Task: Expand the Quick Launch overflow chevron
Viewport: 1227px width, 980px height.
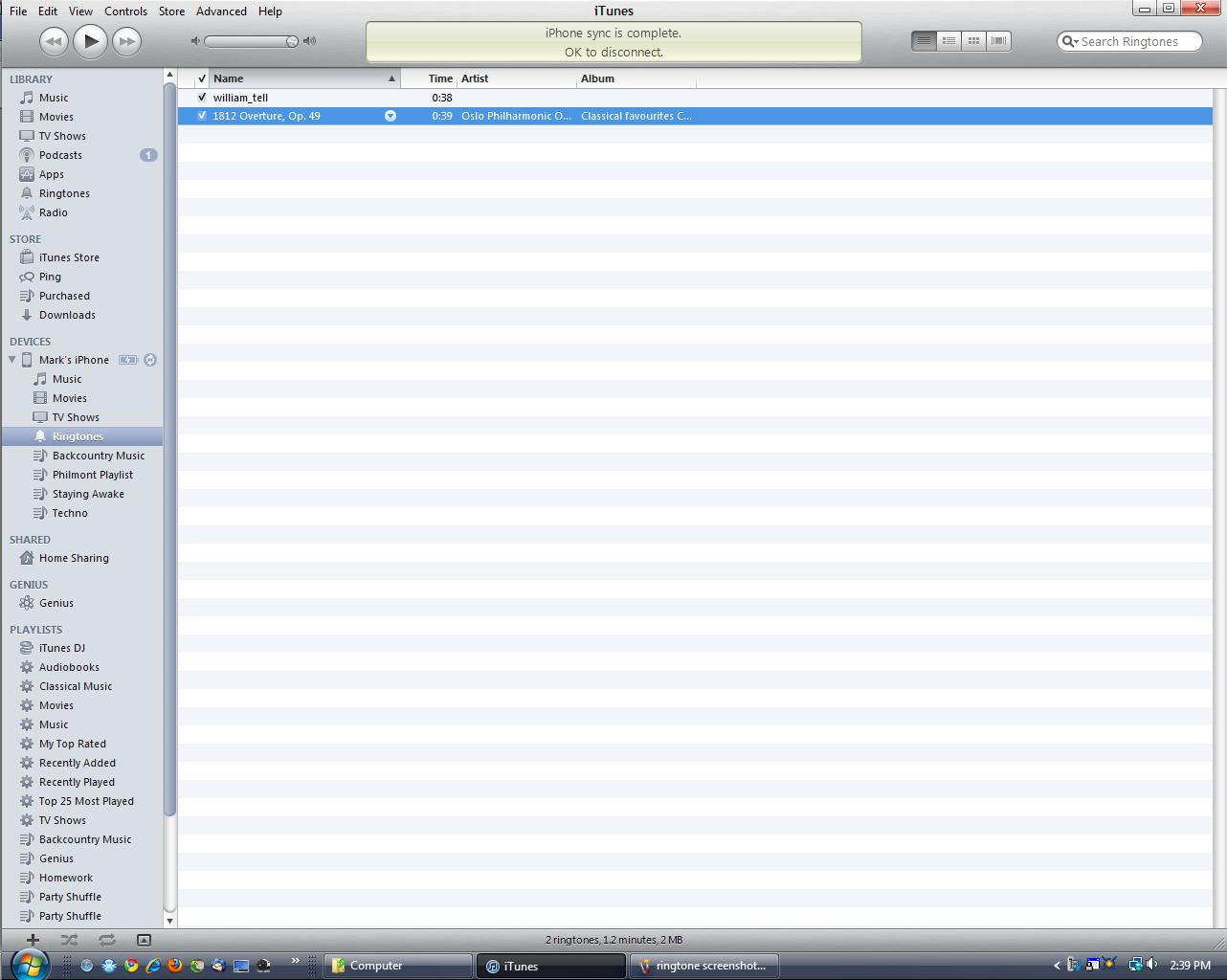Action: click(x=295, y=961)
